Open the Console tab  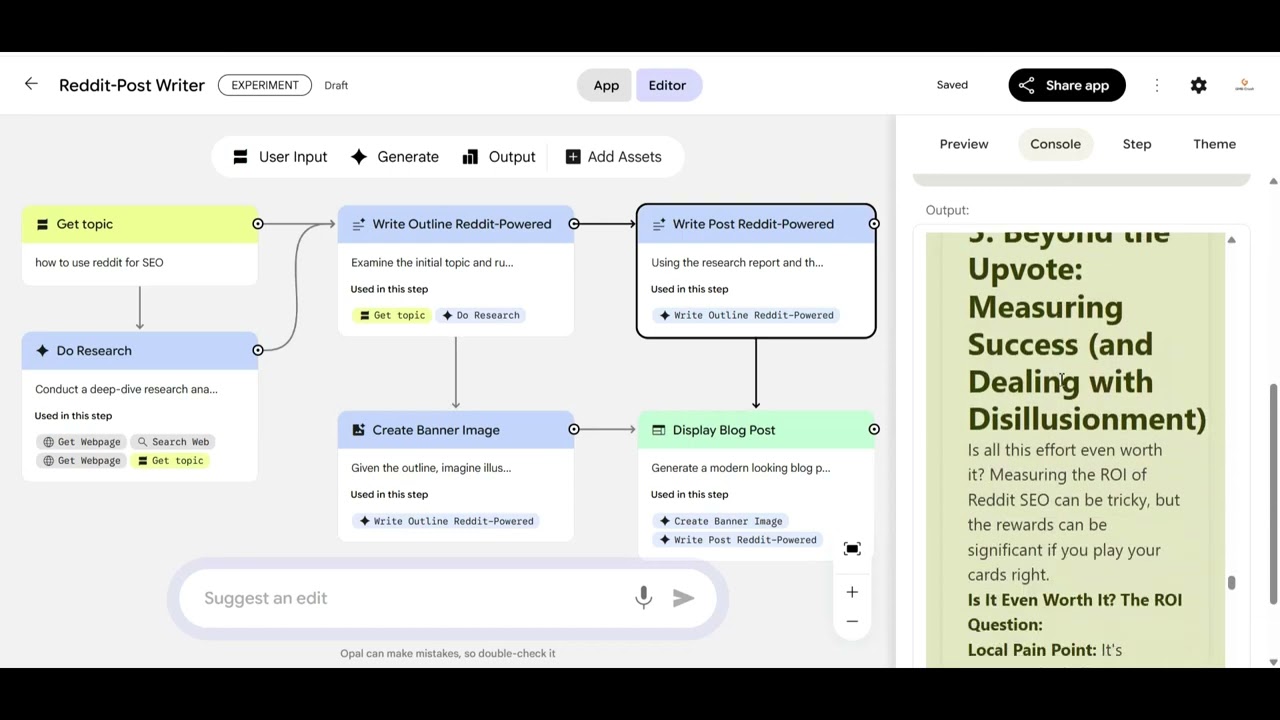click(x=1055, y=144)
